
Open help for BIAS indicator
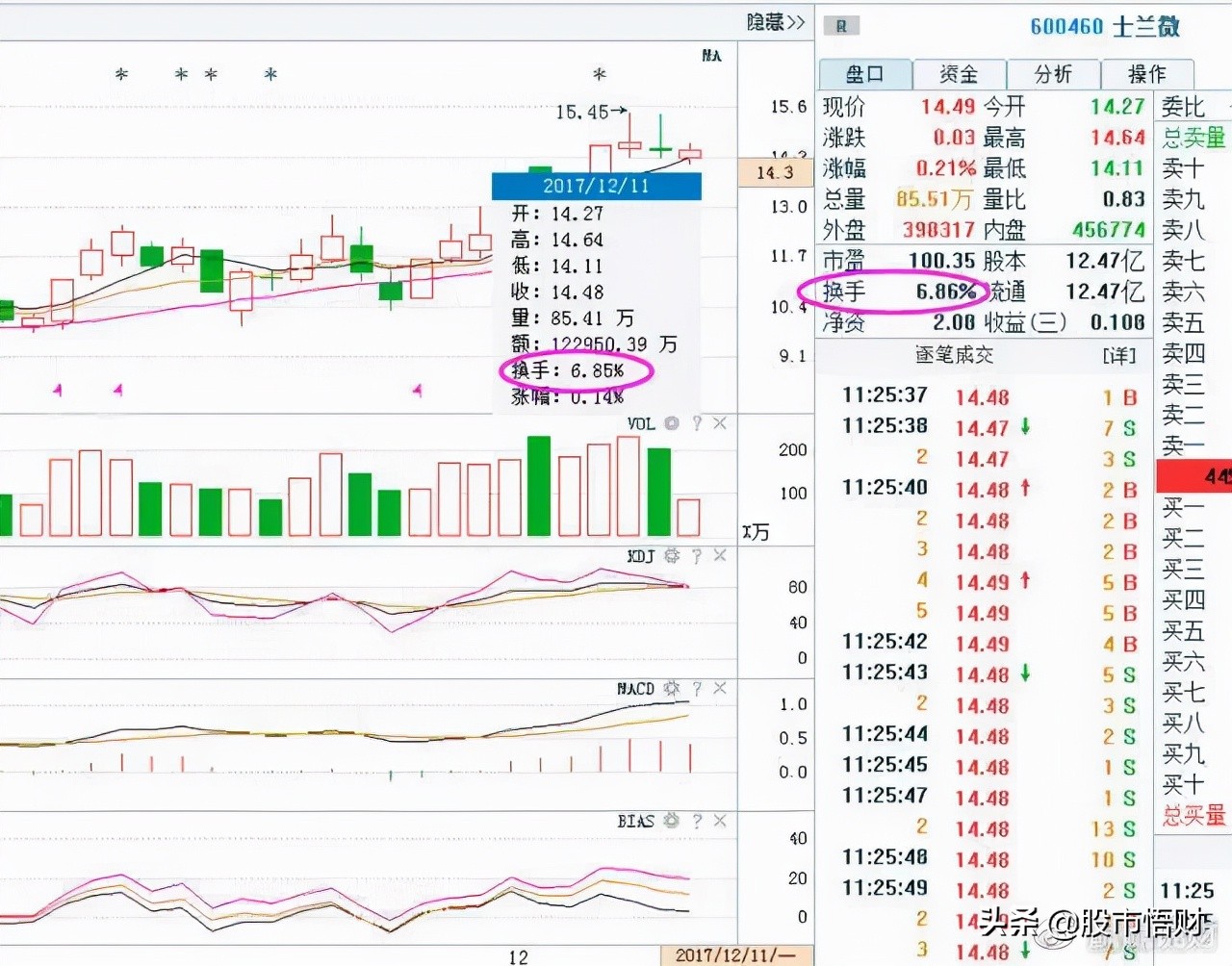point(696,821)
